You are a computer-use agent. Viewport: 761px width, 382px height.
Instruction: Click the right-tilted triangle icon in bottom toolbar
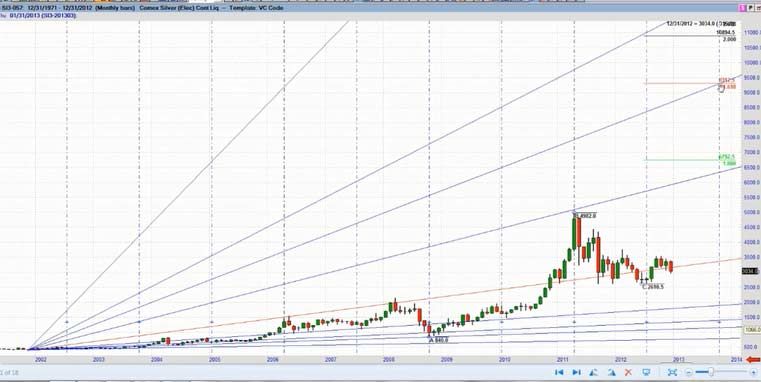point(612,372)
